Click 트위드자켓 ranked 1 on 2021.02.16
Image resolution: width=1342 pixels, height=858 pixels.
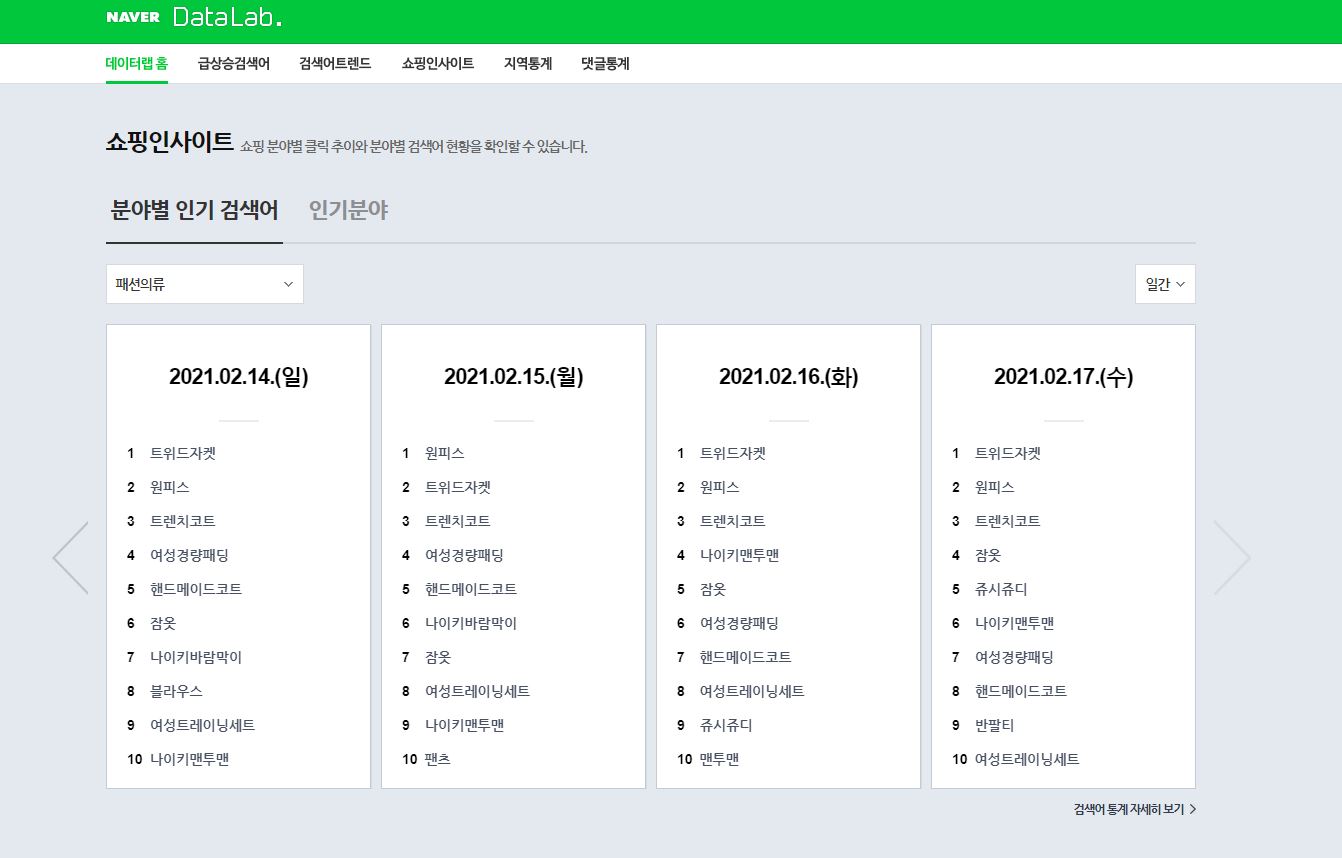pyautogui.click(x=733, y=453)
